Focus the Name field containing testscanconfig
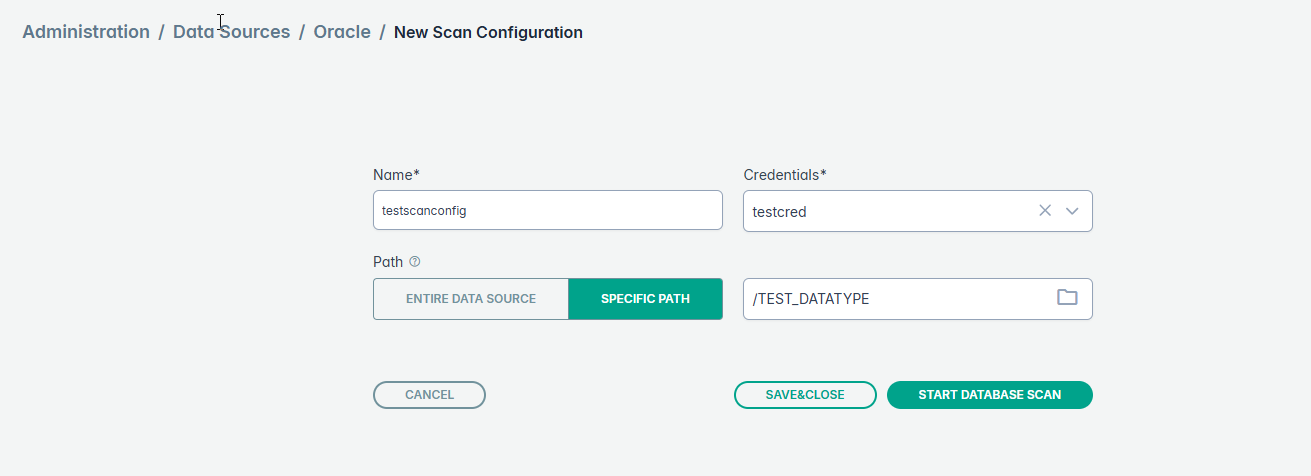1311x476 pixels. [x=547, y=211]
